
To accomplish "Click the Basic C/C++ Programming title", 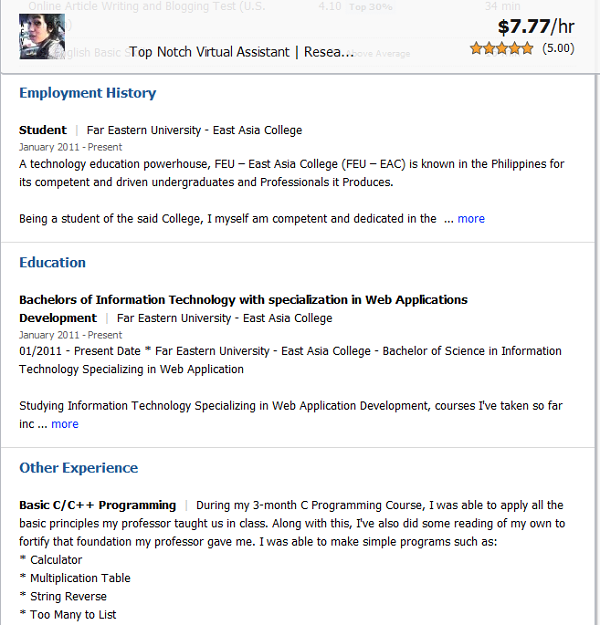I will (x=98, y=505).
